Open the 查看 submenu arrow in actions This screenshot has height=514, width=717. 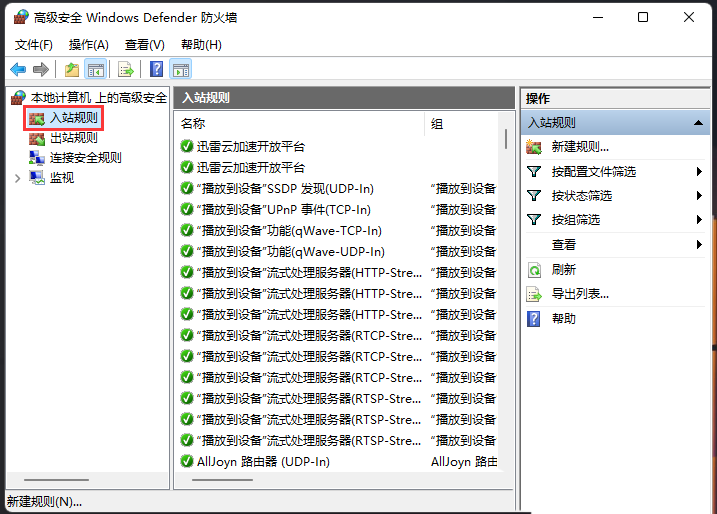pyautogui.click(x=699, y=245)
